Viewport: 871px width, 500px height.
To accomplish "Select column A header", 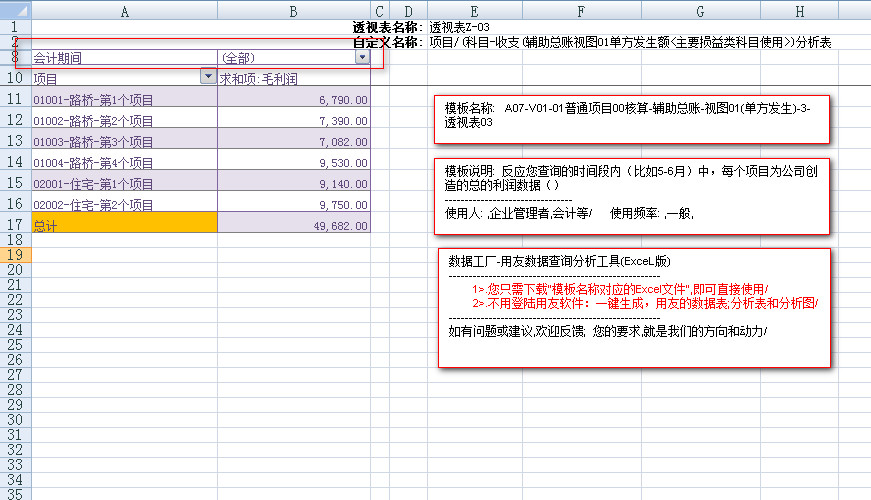I will coord(124,10).
